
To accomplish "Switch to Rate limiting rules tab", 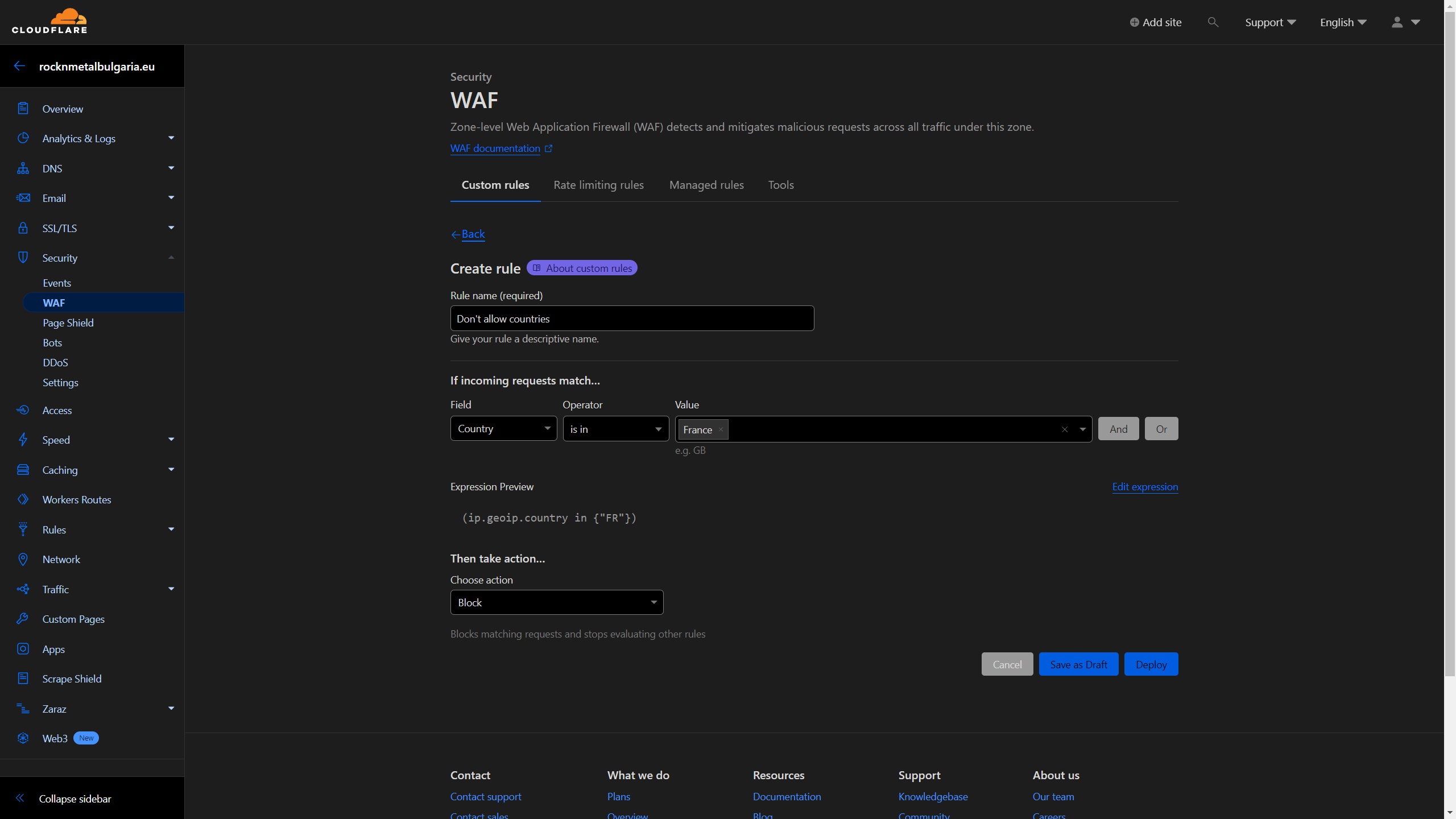I will [x=598, y=185].
